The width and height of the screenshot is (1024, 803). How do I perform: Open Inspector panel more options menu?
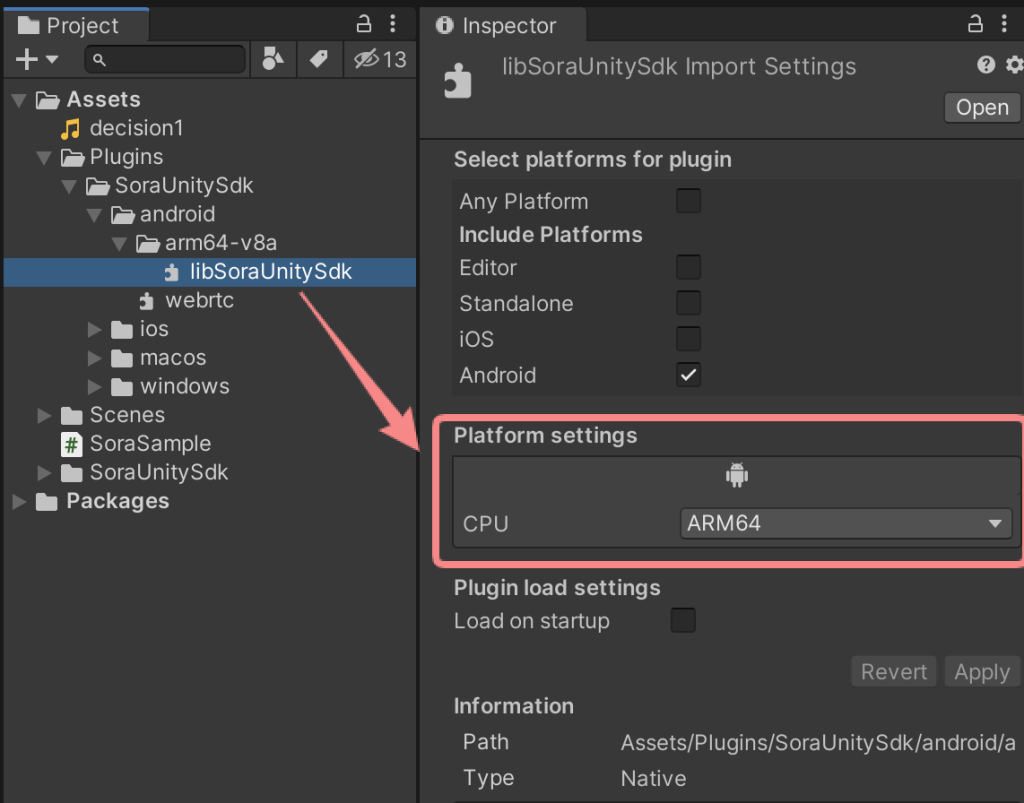(1004, 24)
